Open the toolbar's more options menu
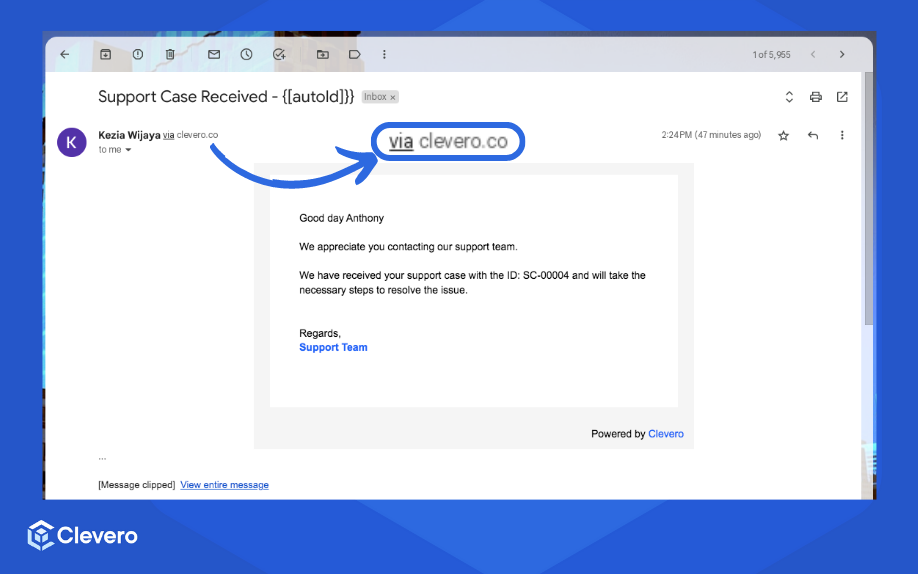The width and height of the screenshot is (918, 574). click(384, 54)
